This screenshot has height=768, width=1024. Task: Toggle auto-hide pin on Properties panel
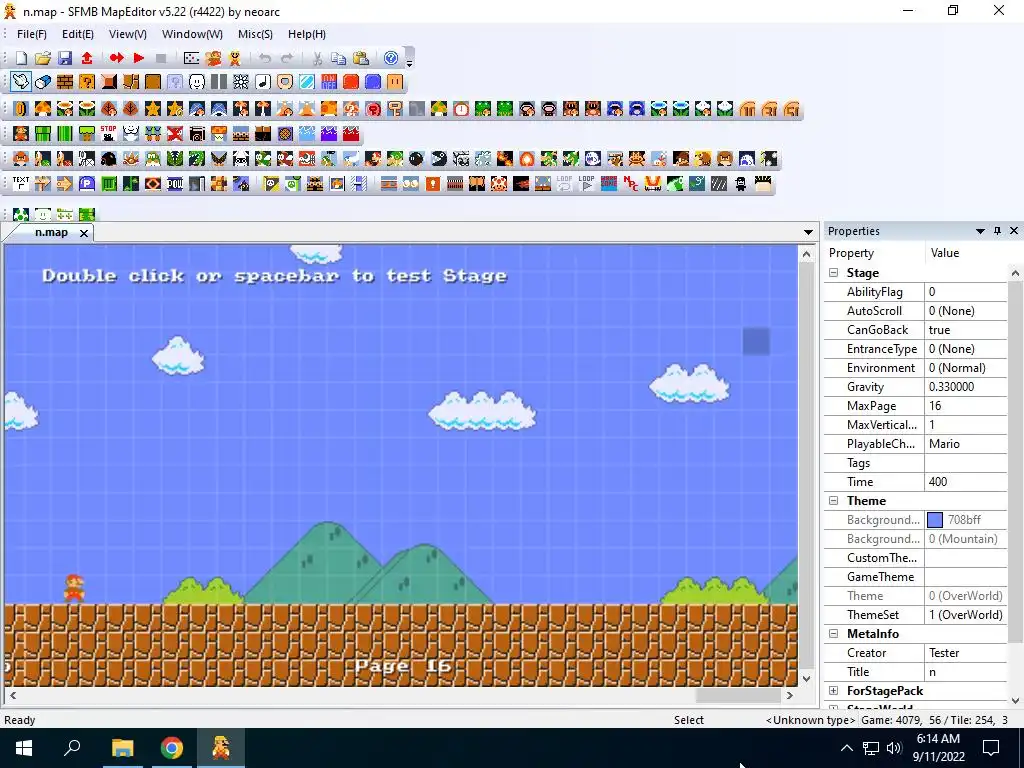click(997, 231)
